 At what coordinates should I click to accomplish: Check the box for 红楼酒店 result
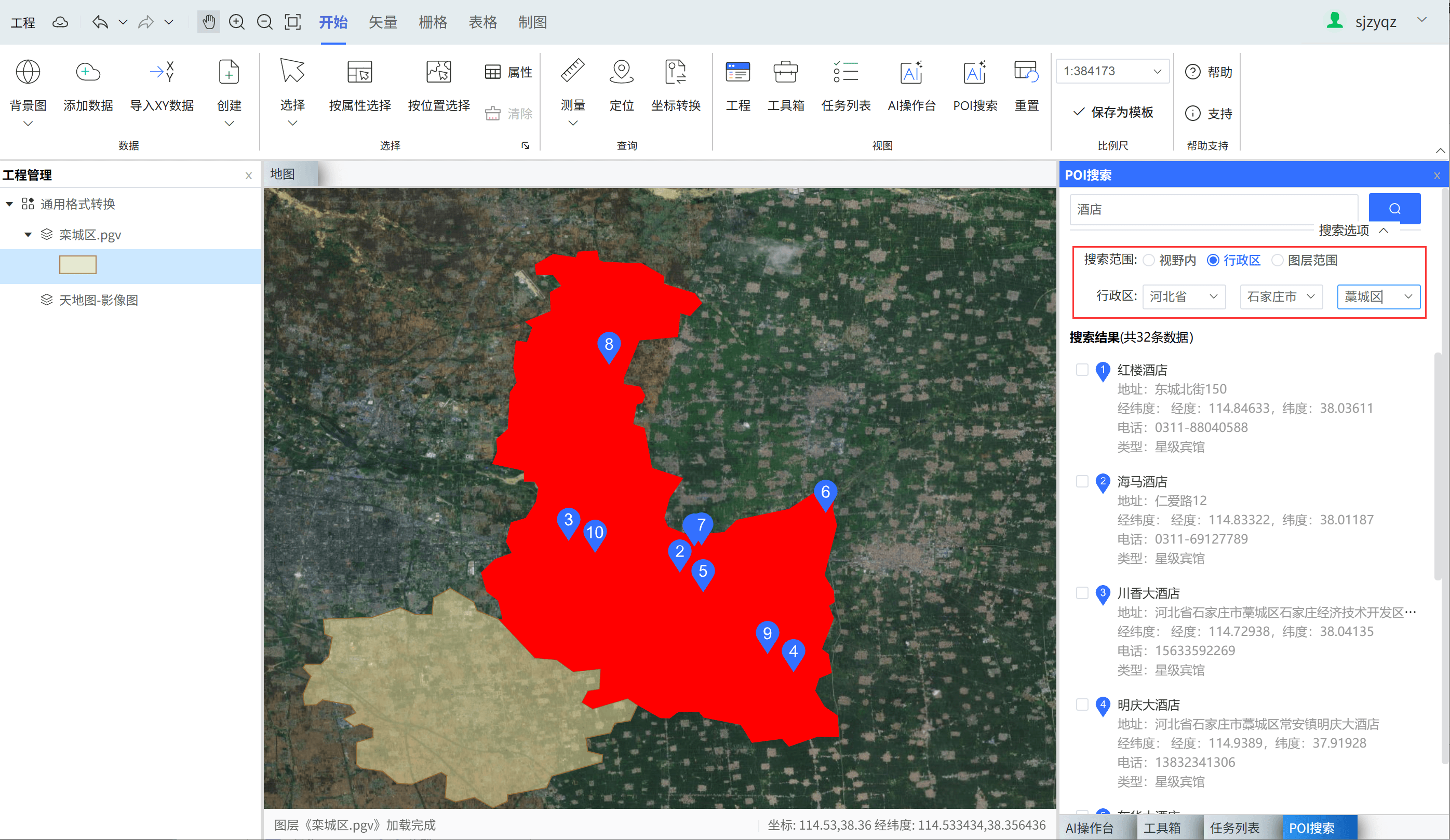click(x=1082, y=369)
